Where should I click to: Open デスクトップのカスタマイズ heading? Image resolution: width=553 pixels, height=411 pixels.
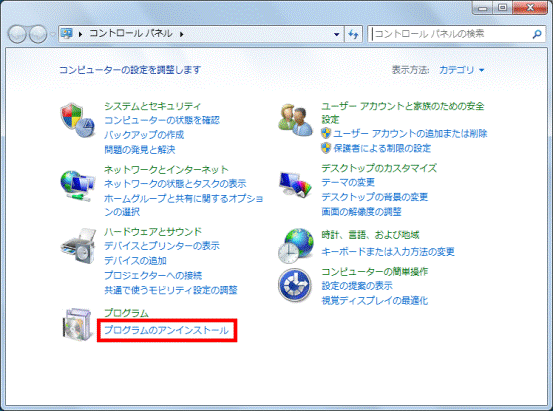[379, 168]
